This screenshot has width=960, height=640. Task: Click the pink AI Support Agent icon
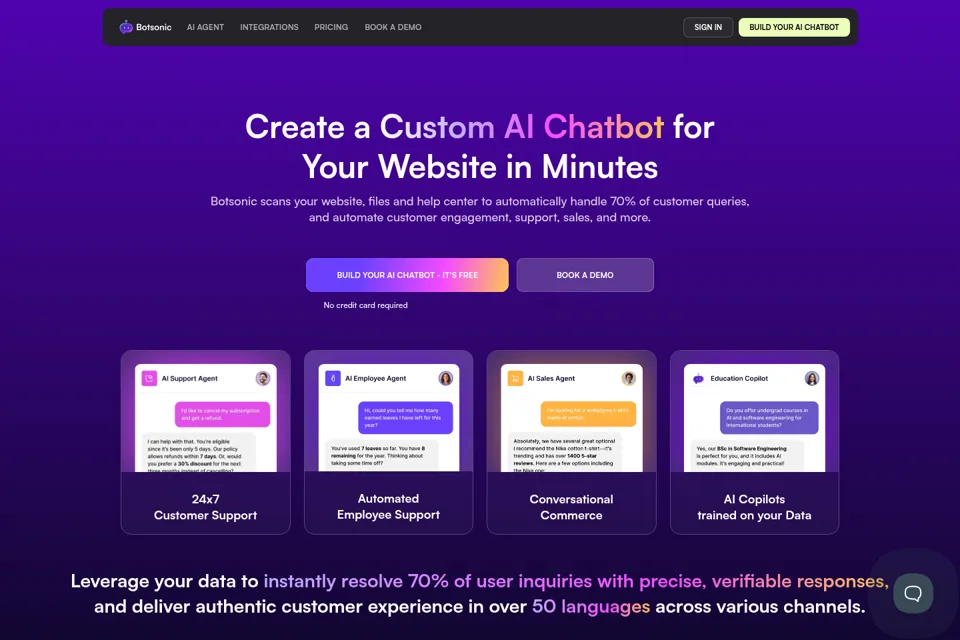[149, 378]
